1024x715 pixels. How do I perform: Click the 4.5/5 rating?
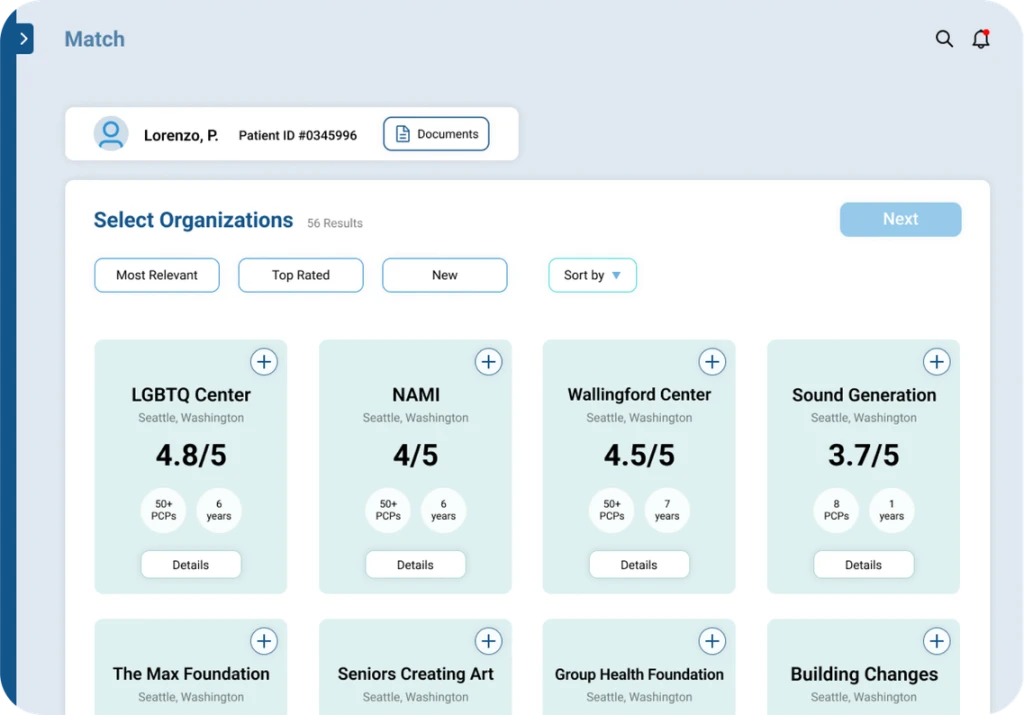639,455
